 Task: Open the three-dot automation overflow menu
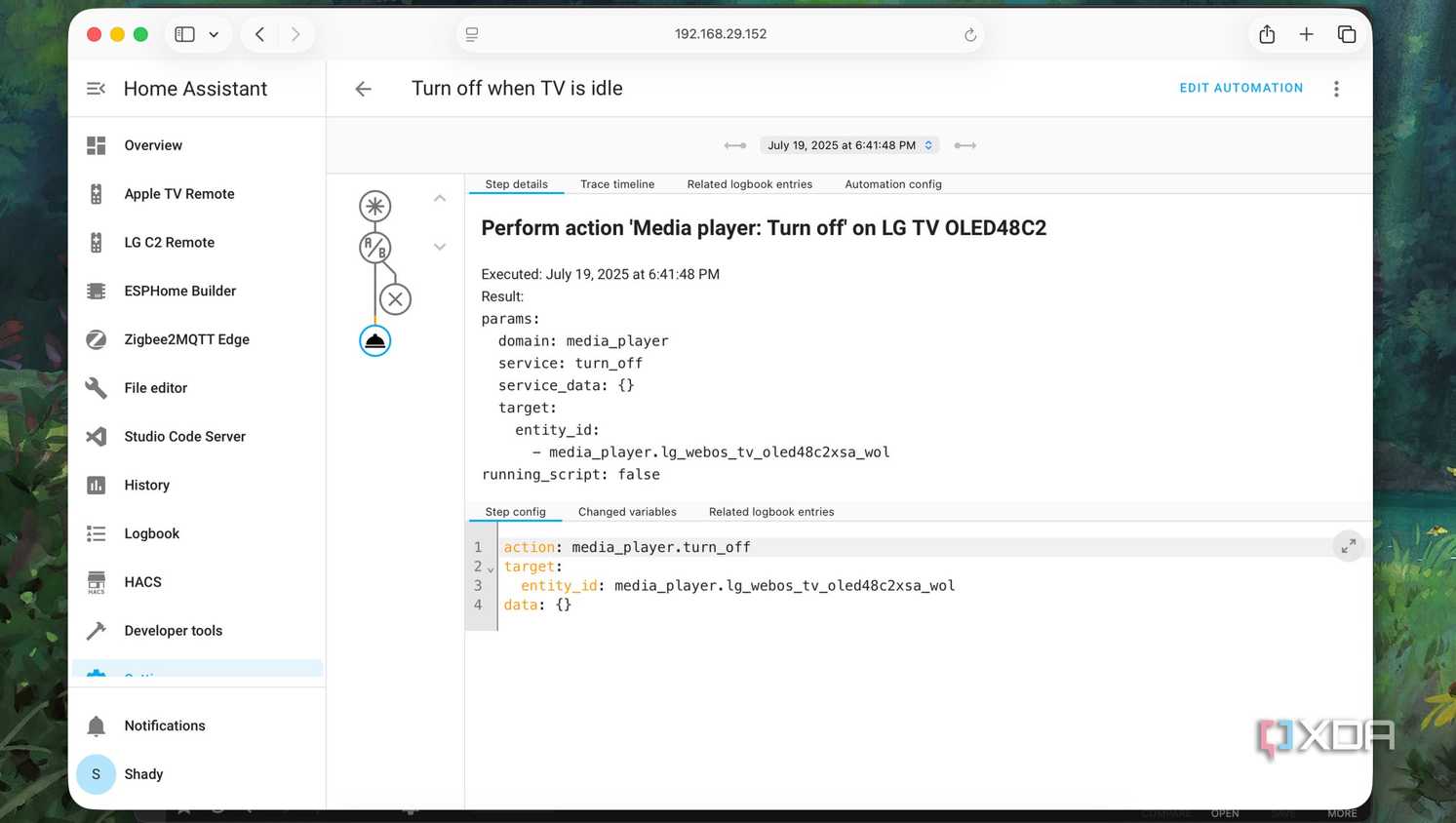(1336, 89)
